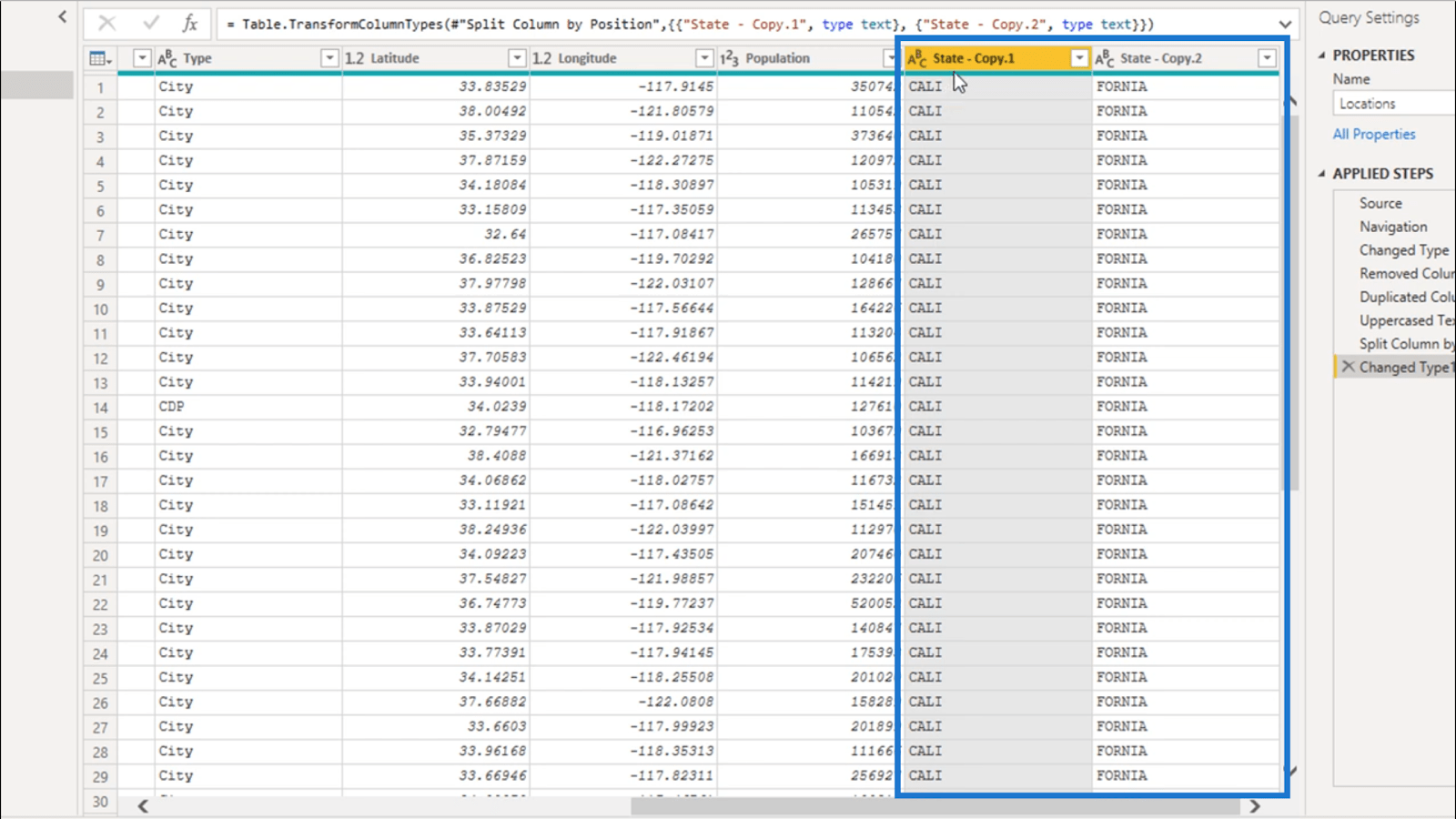Click inside the formula bar text
Viewport: 1456px width, 819px height.
(690, 25)
